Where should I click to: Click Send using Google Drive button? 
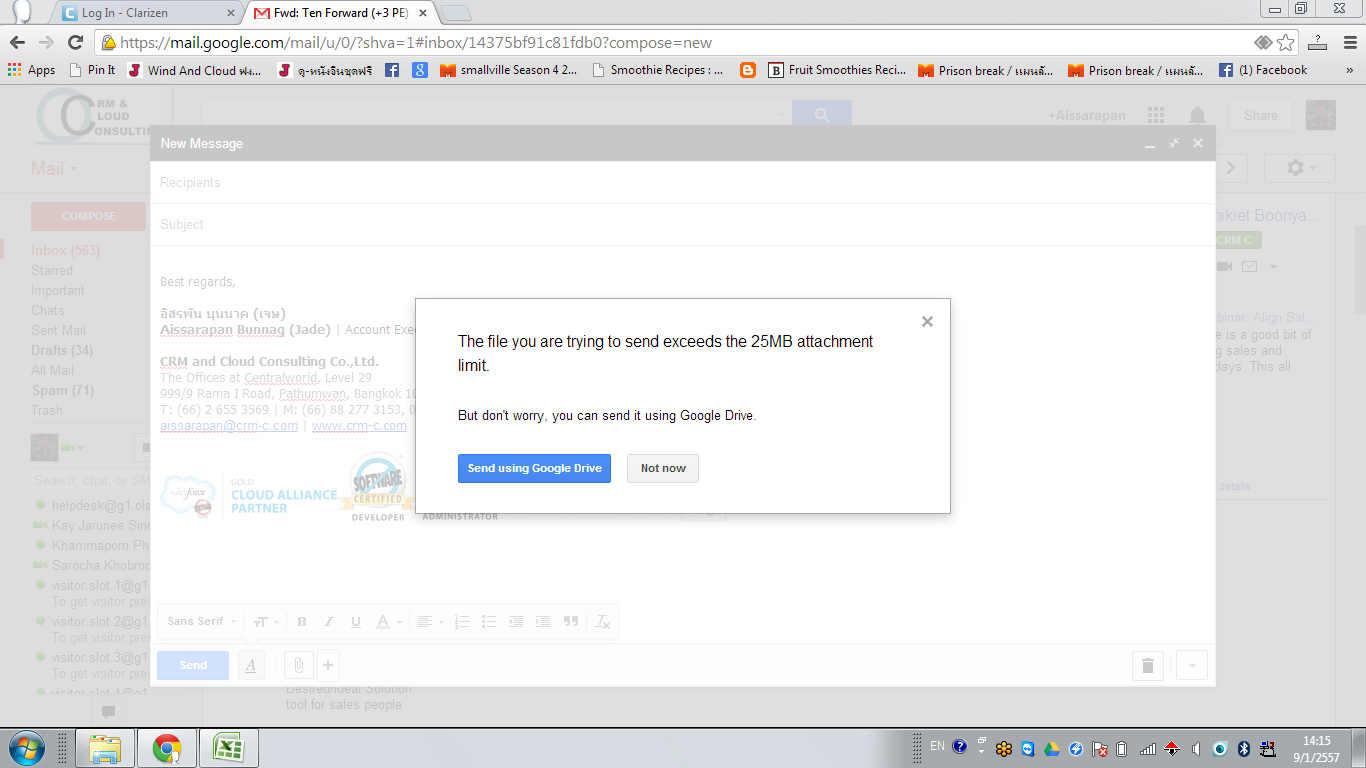point(534,468)
